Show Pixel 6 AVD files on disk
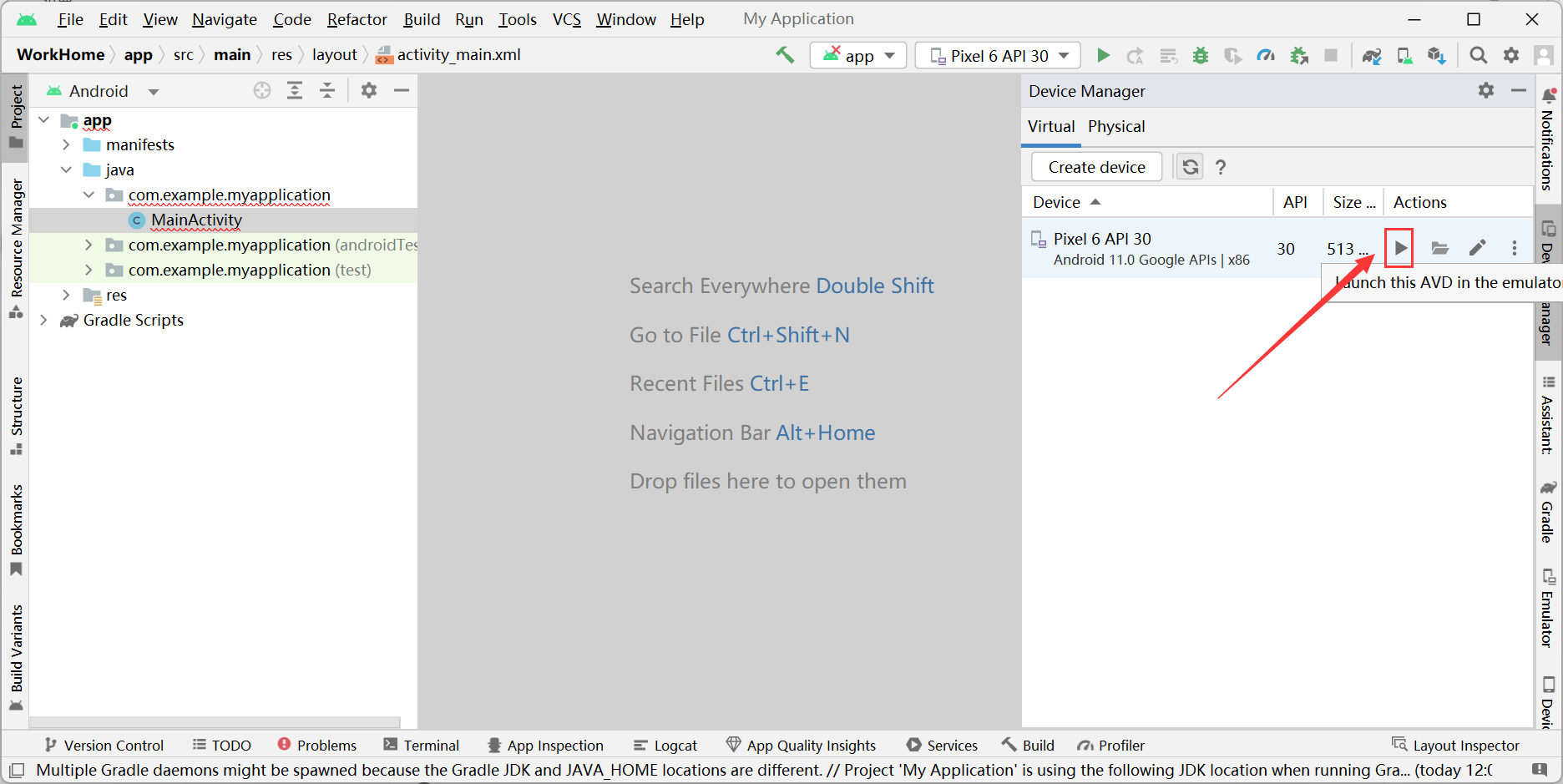This screenshot has height=784, width=1563. point(1439,248)
